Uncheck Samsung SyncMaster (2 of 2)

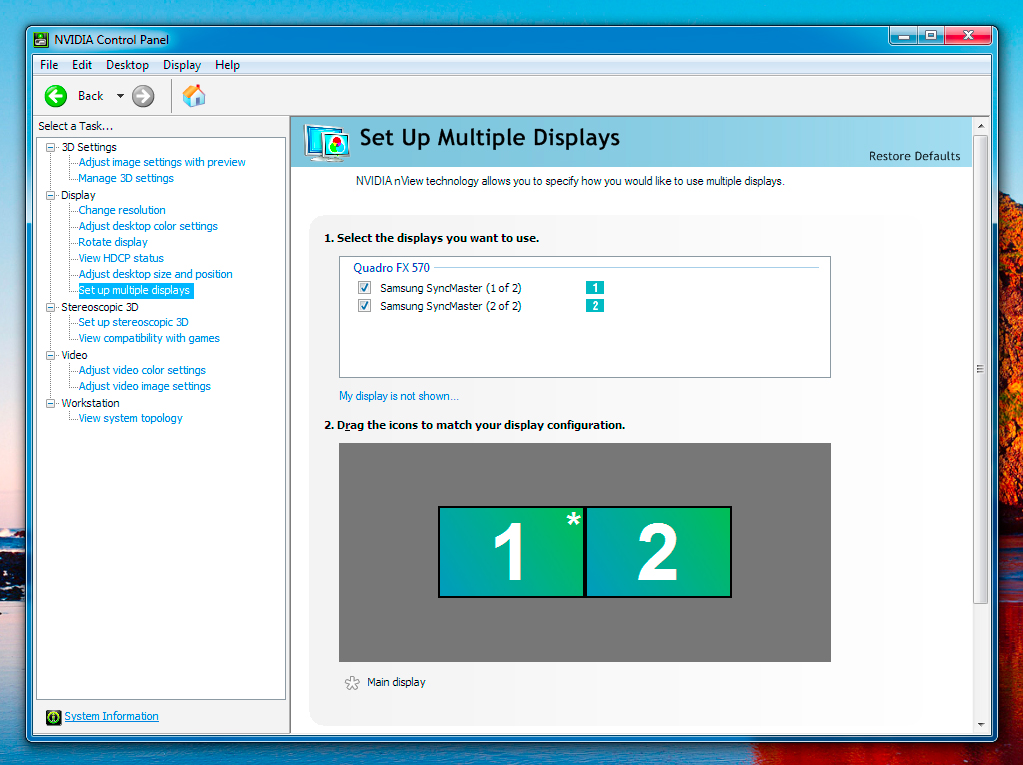point(364,306)
